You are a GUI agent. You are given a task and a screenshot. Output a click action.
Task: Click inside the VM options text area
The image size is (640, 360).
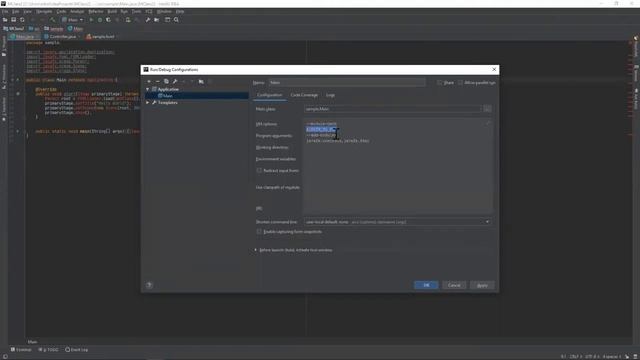tap(398, 166)
